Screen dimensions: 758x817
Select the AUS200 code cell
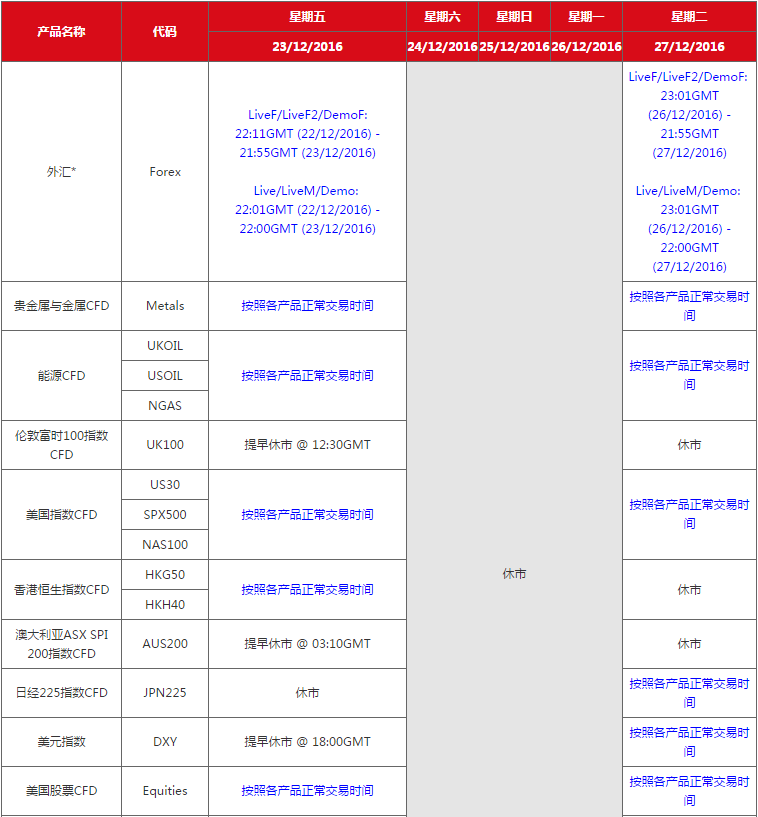tap(165, 644)
